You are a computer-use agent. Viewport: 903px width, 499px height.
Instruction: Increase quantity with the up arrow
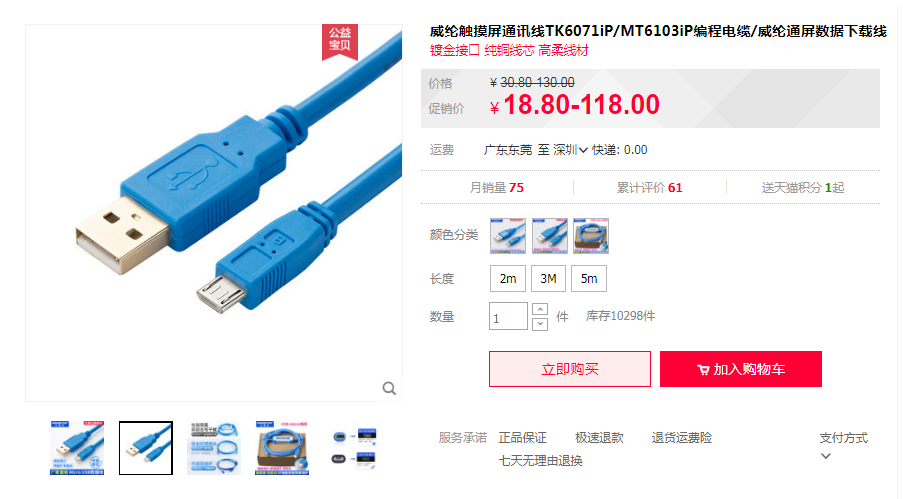coord(540,309)
